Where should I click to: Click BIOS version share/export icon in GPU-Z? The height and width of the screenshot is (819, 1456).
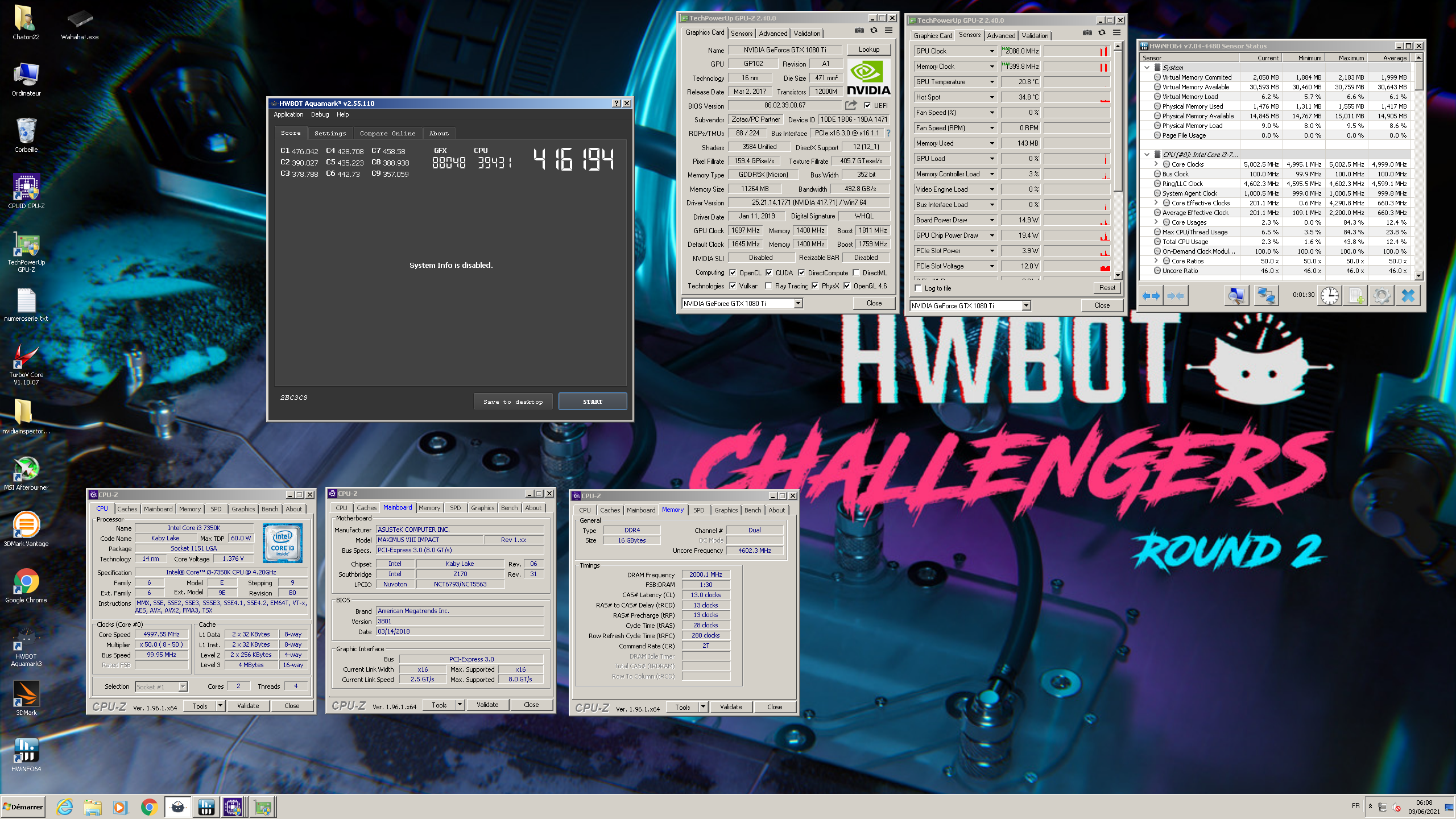point(851,105)
